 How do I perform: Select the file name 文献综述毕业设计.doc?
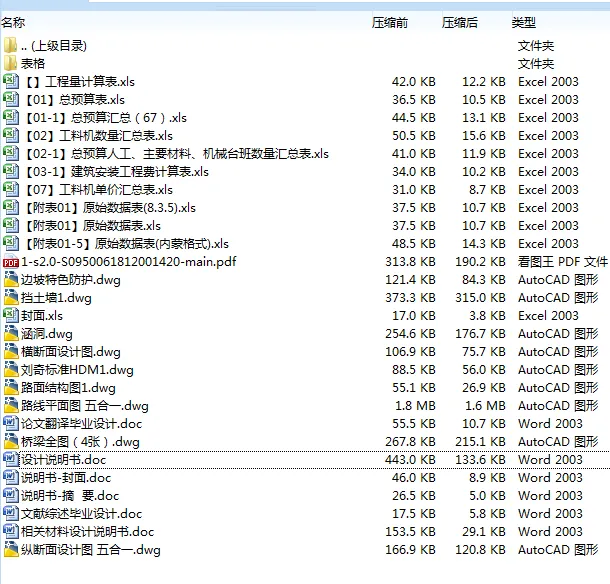point(81,514)
